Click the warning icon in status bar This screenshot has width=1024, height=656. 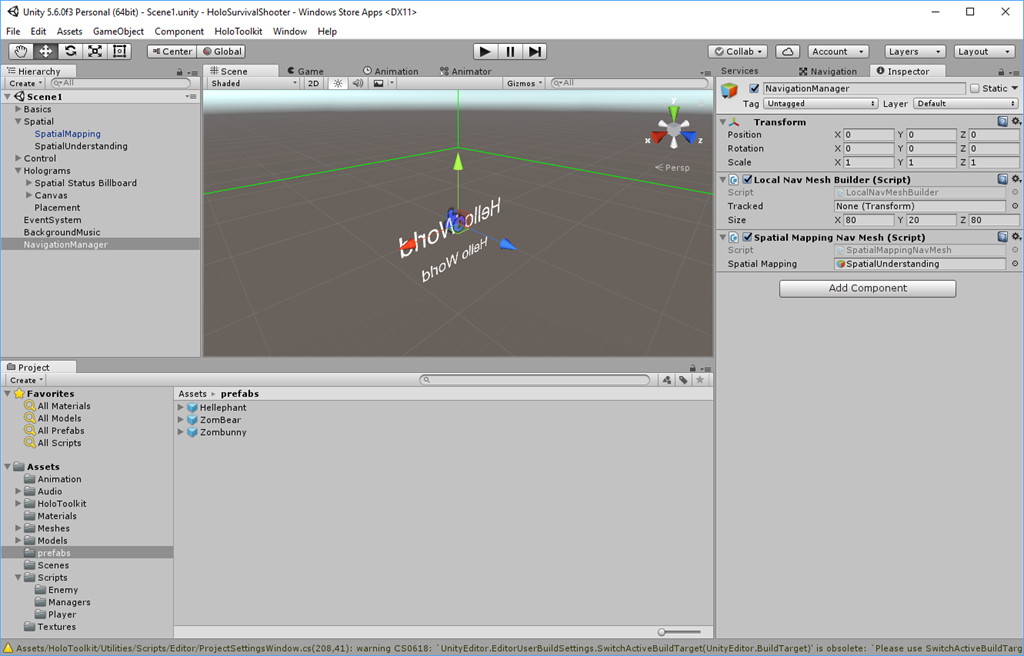8,648
